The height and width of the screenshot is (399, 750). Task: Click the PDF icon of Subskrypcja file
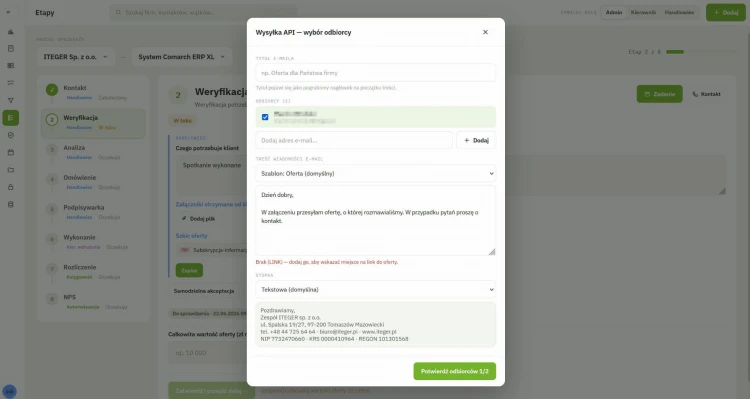(184, 250)
